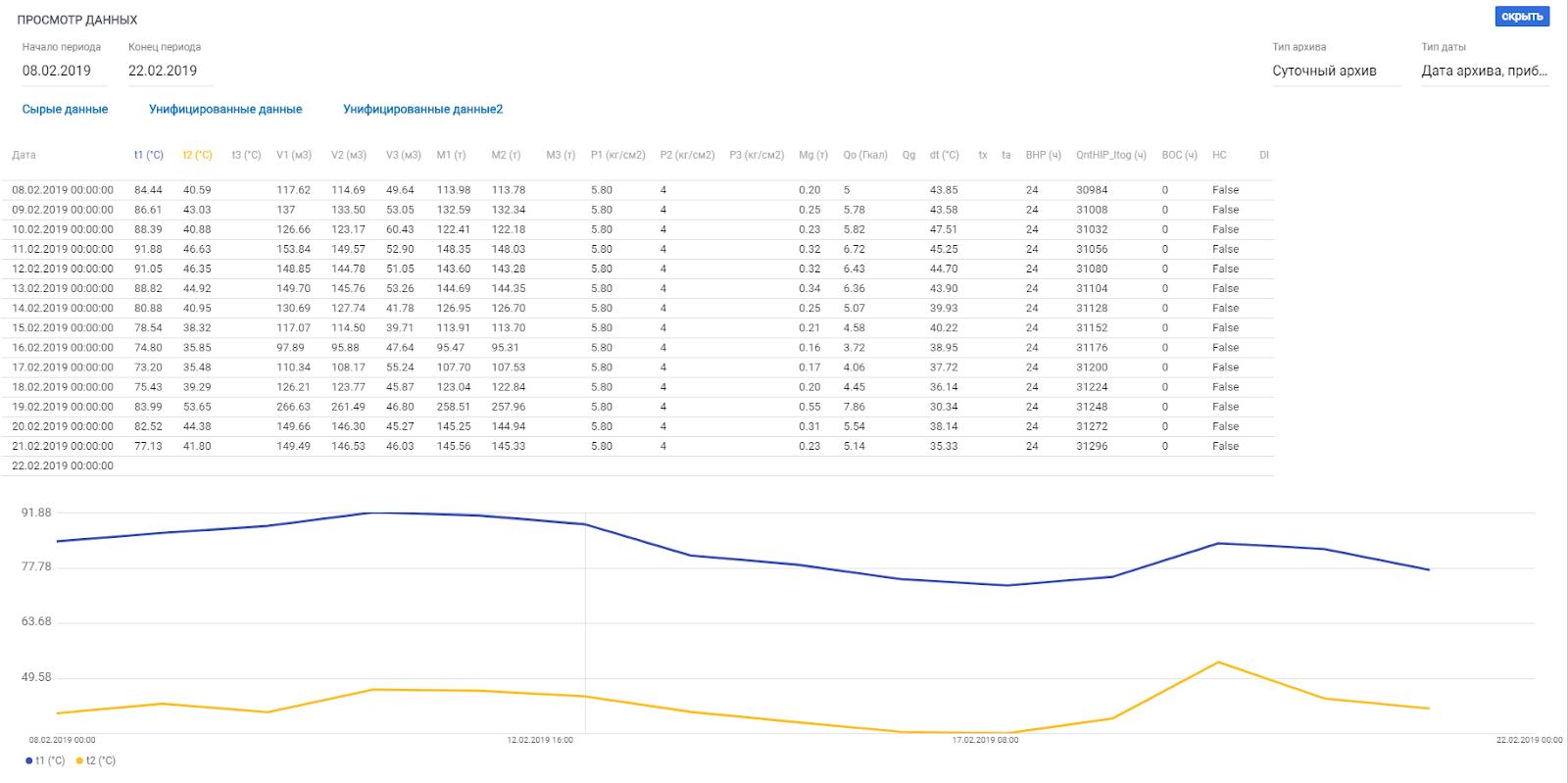The image size is (1568, 783).
Task: Click the 91.88 y-axis label
Action: [x=36, y=513]
